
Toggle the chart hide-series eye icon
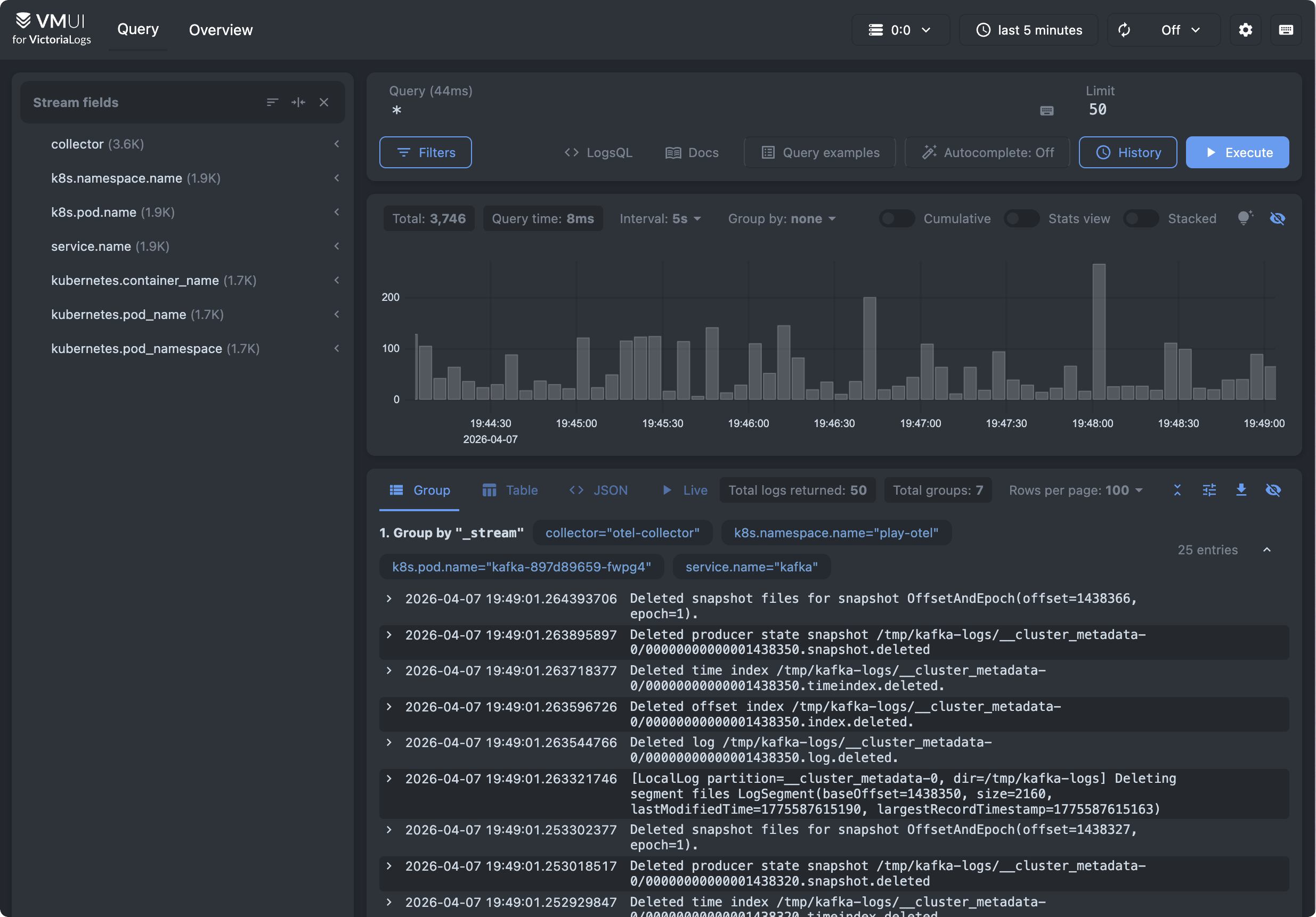pyautogui.click(x=1278, y=218)
